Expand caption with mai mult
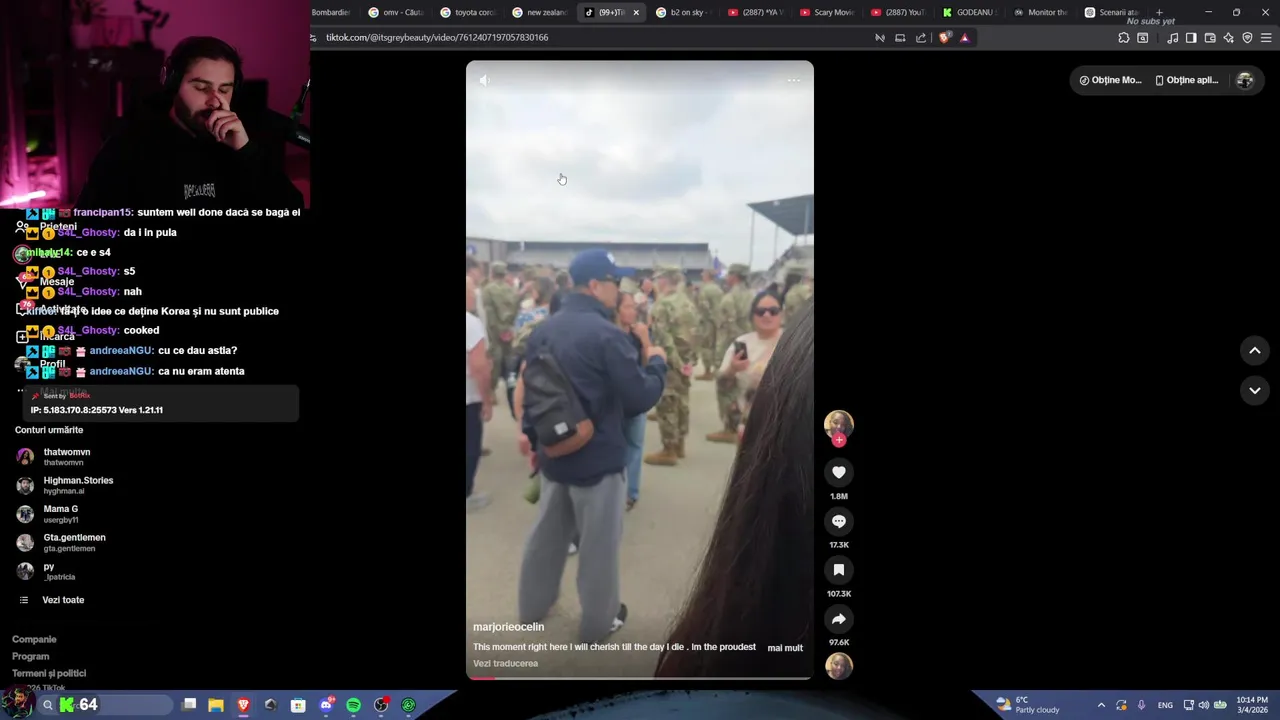The image size is (1280, 720). coord(785,648)
